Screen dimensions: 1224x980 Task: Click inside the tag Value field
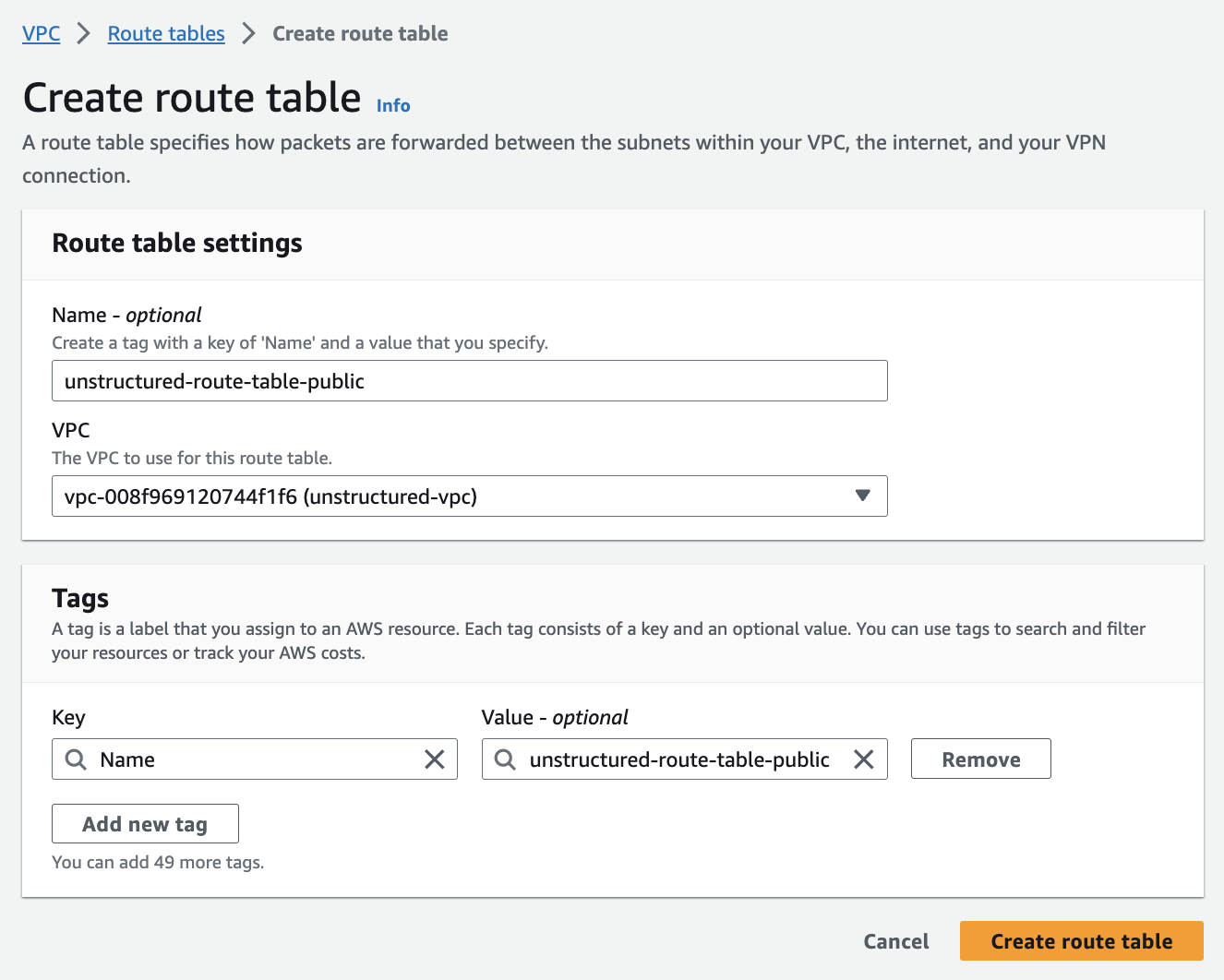[683, 759]
